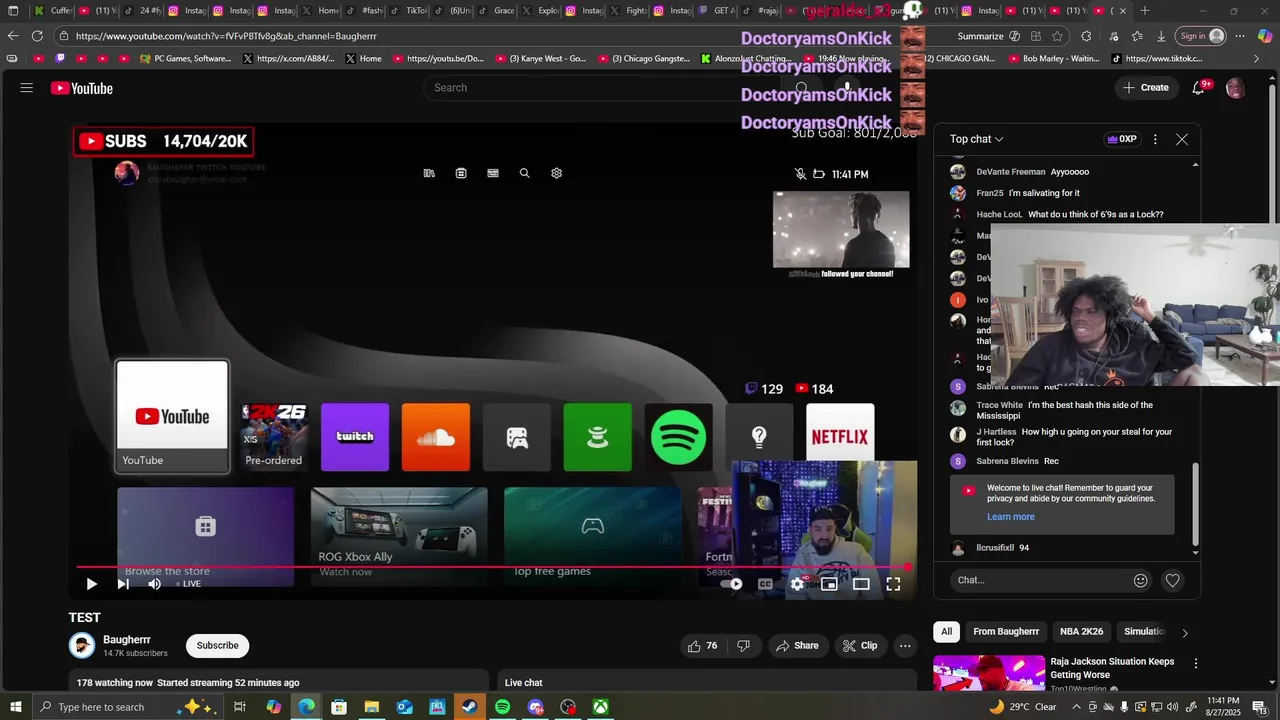
Task: Toggle closed captions in player
Action: 765,584
